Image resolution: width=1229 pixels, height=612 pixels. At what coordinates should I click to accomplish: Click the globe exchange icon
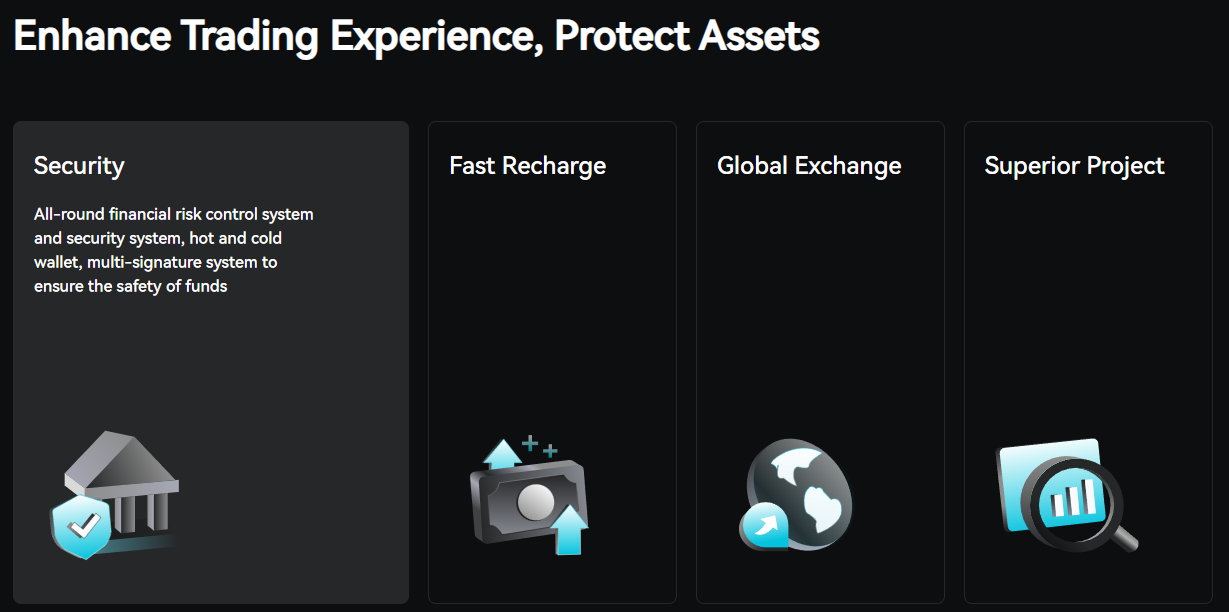[796, 495]
